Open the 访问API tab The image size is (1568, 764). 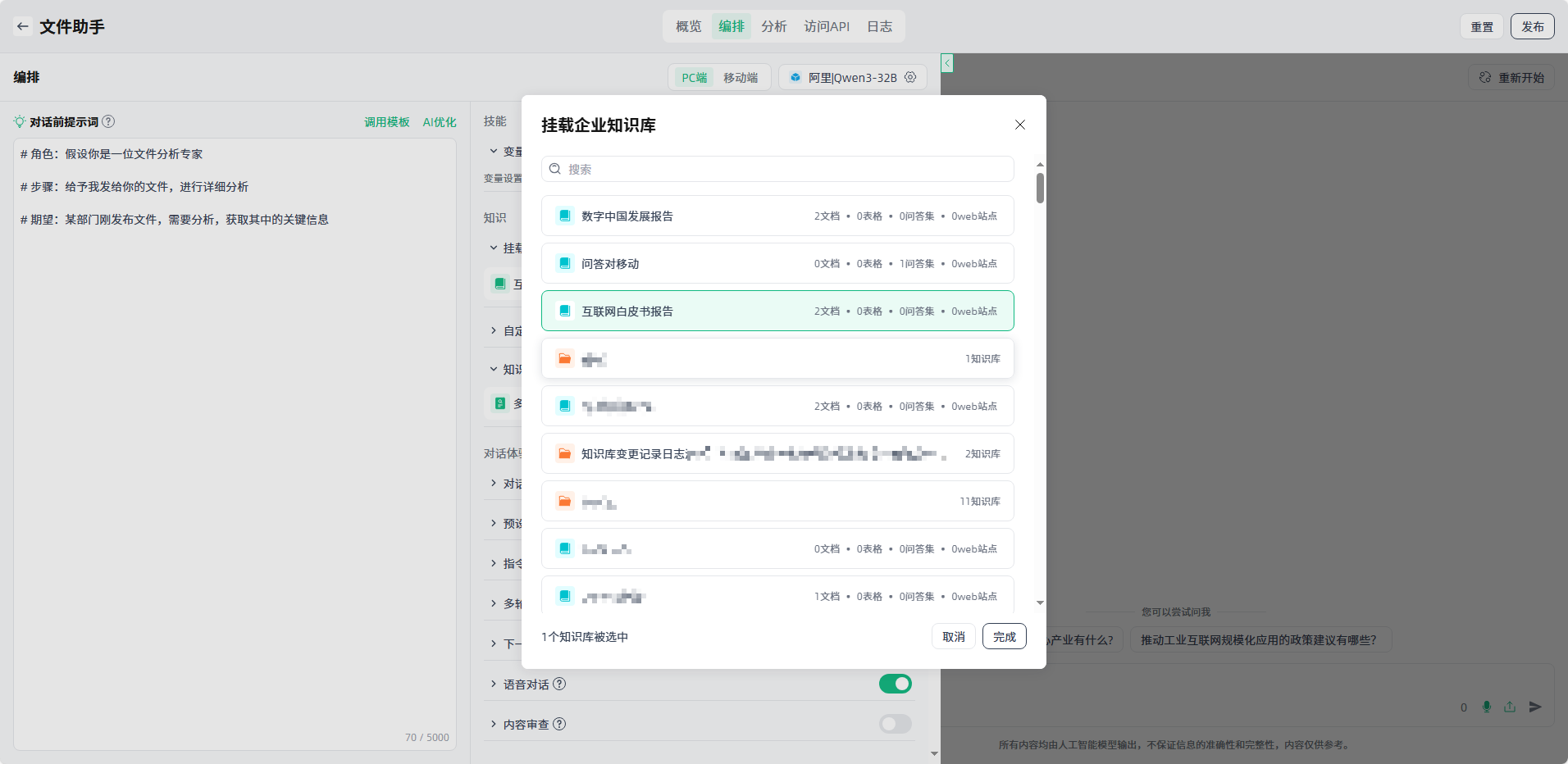827,26
